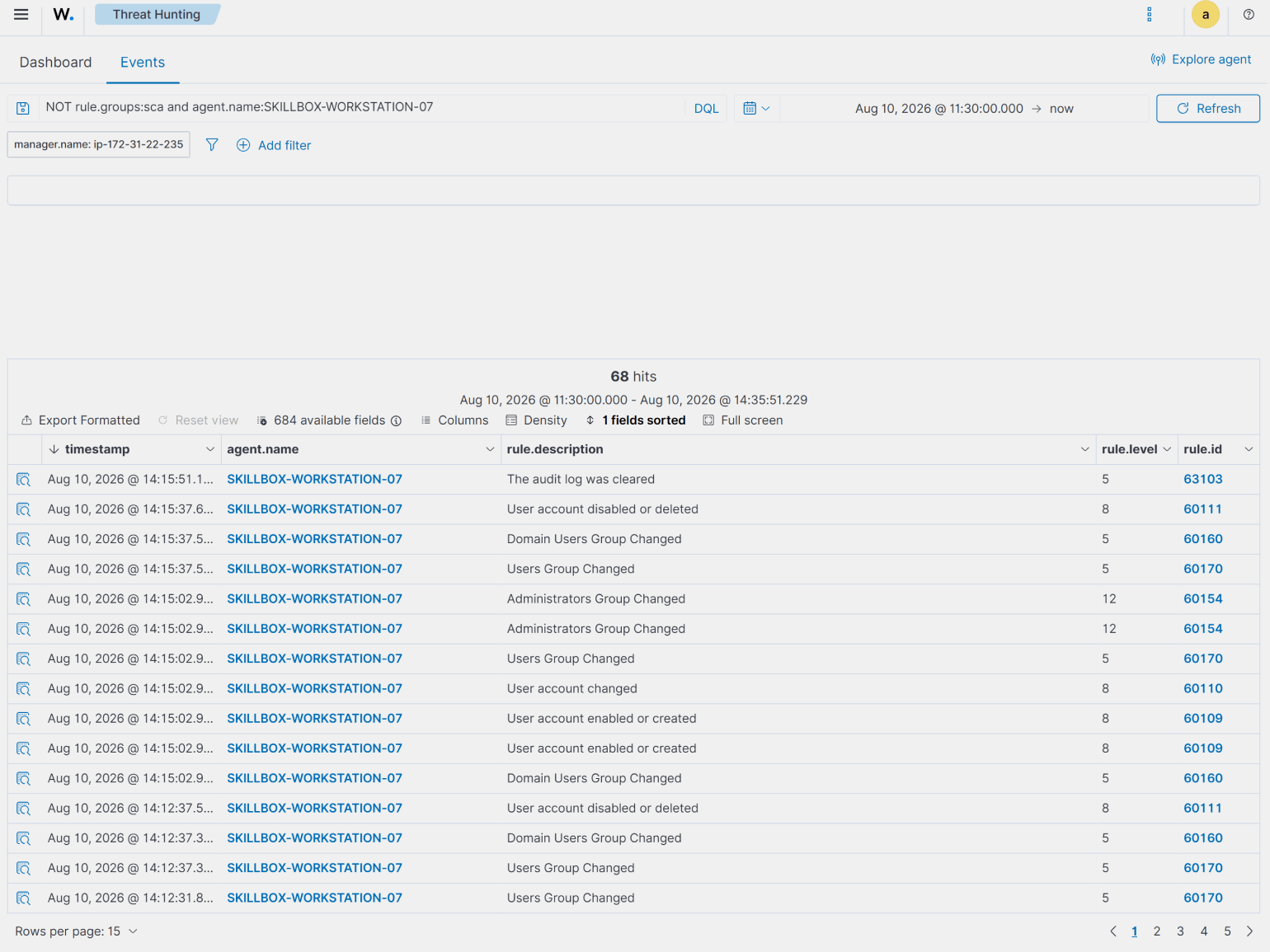Open the calendar quick date menu
Viewport: 1270px width, 952px height.
[756, 108]
